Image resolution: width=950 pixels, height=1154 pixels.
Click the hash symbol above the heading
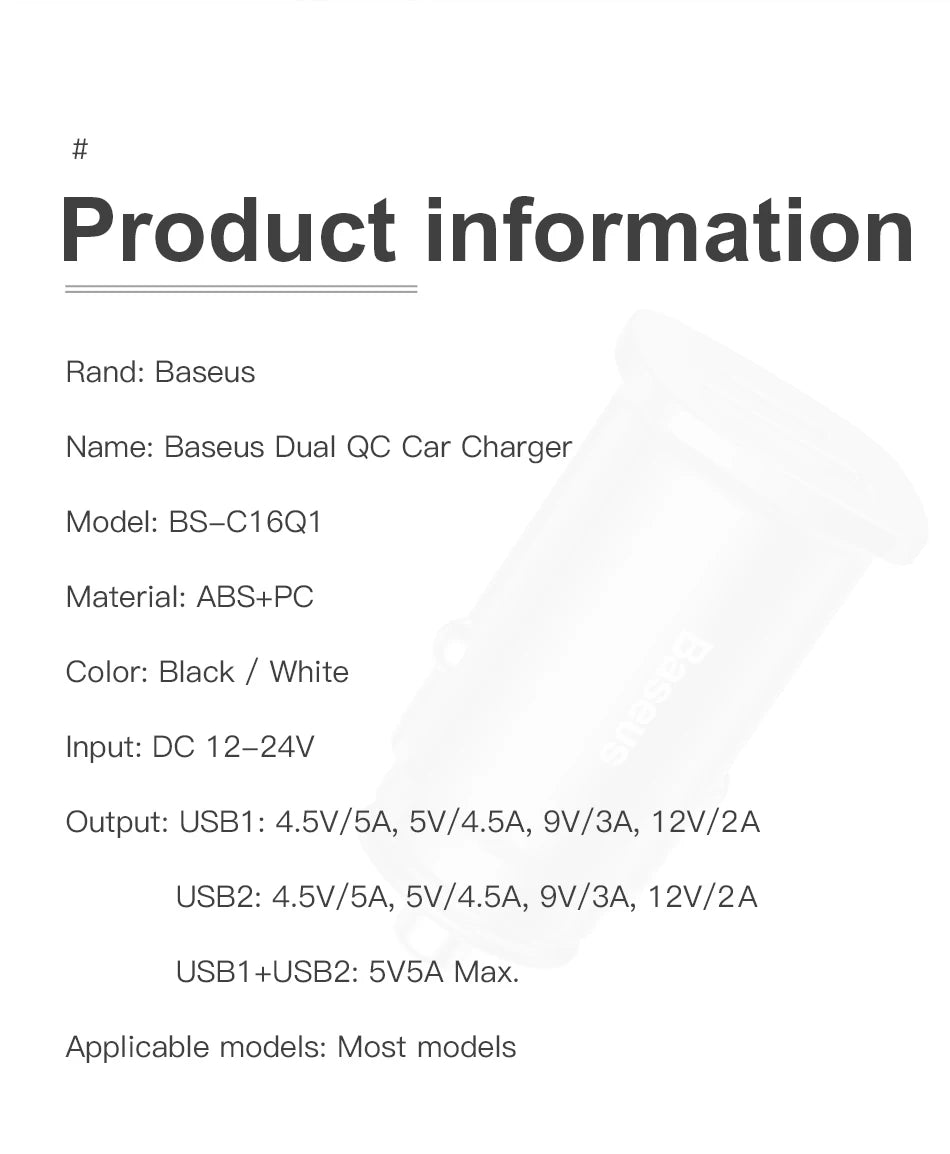click(80, 150)
